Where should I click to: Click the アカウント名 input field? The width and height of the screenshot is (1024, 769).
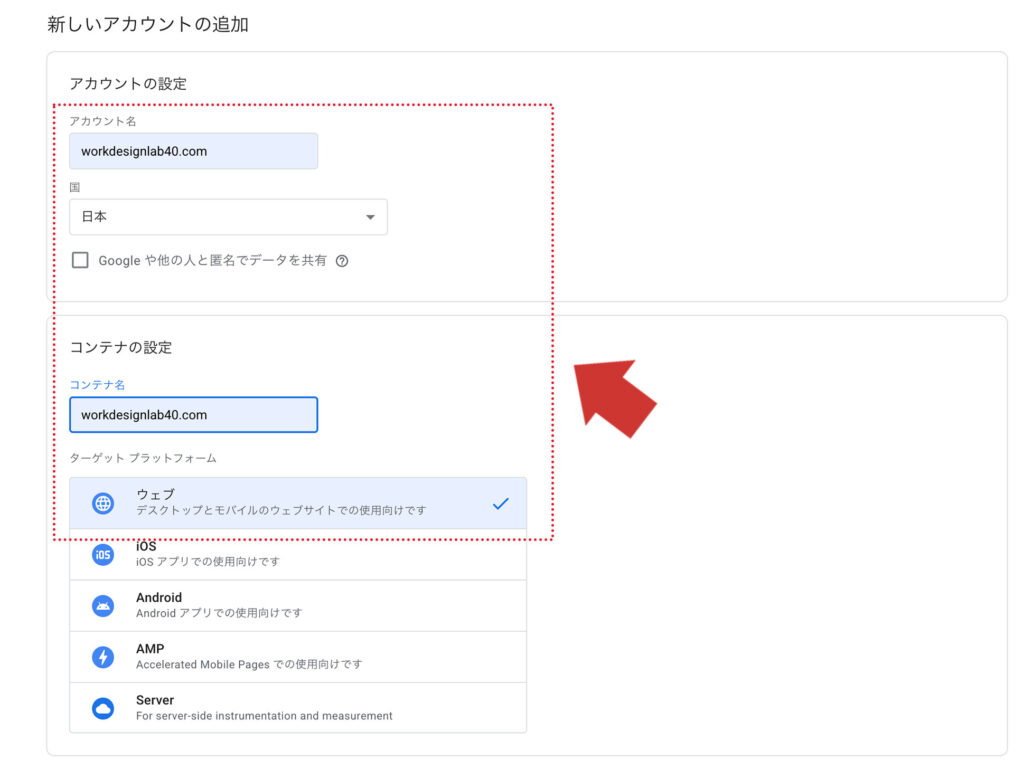(x=193, y=151)
